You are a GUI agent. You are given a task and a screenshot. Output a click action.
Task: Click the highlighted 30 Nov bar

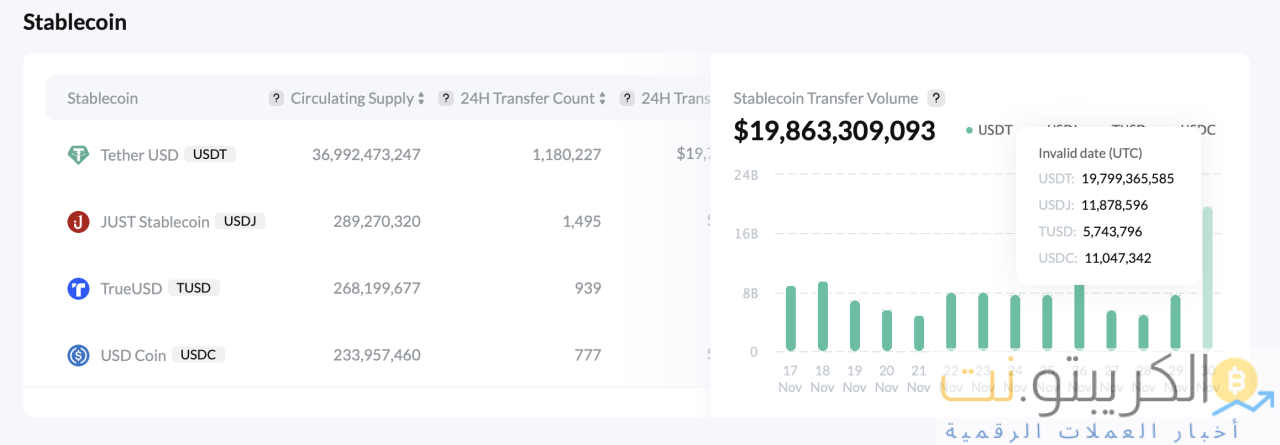[x=1207, y=278]
